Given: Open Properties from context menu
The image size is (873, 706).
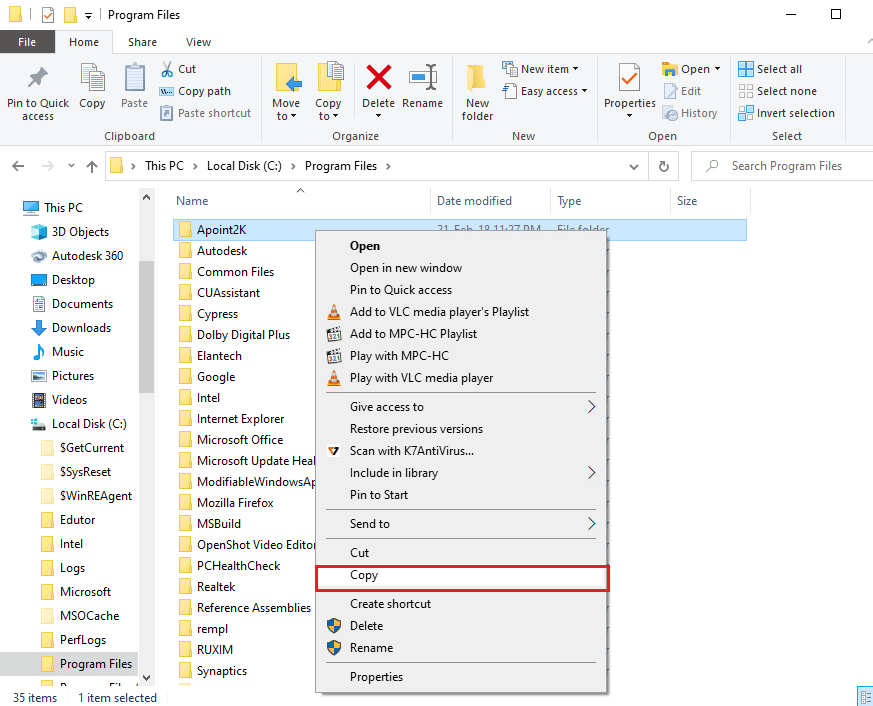Looking at the screenshot, I should point(461,677).
